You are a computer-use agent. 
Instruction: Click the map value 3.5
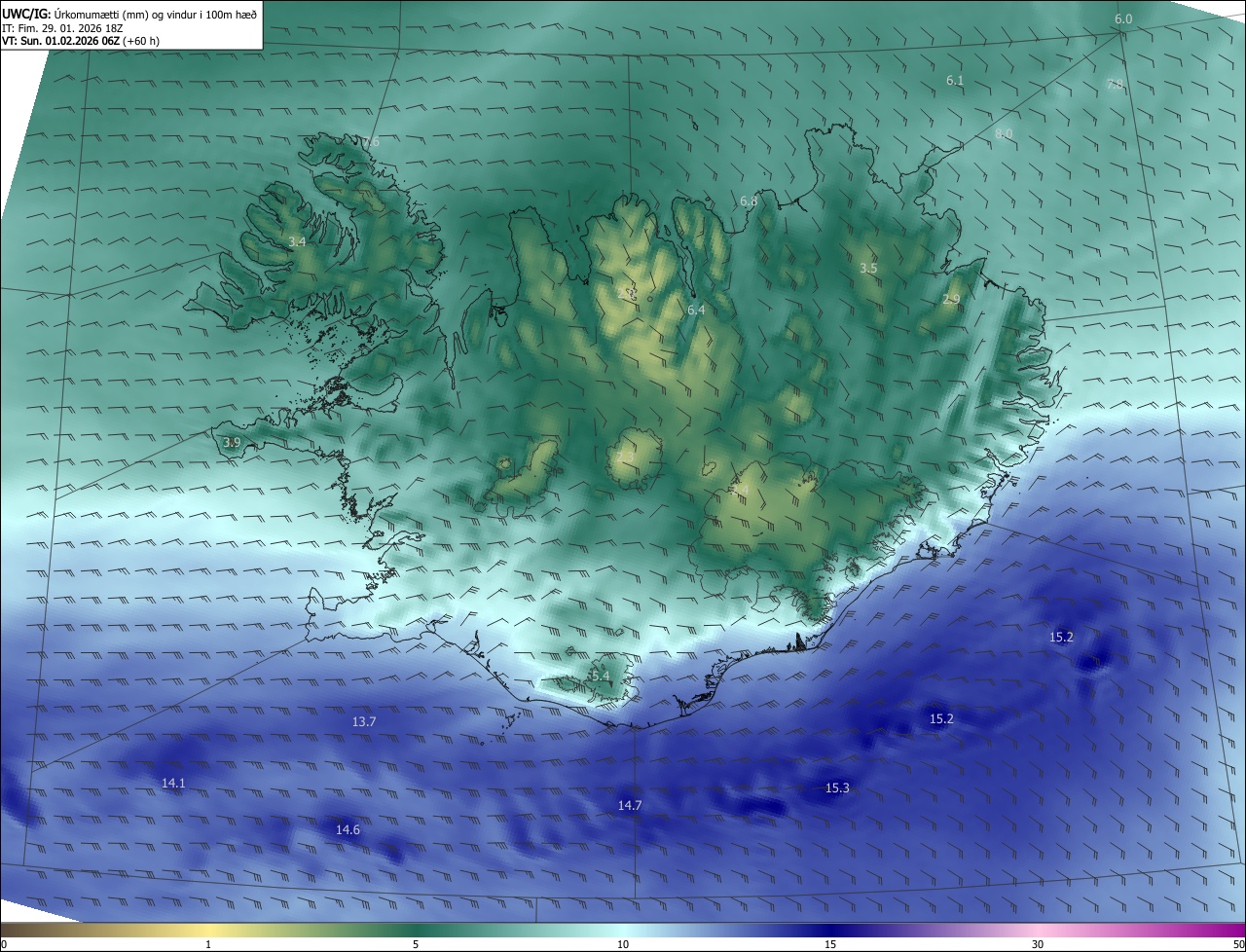868,268
